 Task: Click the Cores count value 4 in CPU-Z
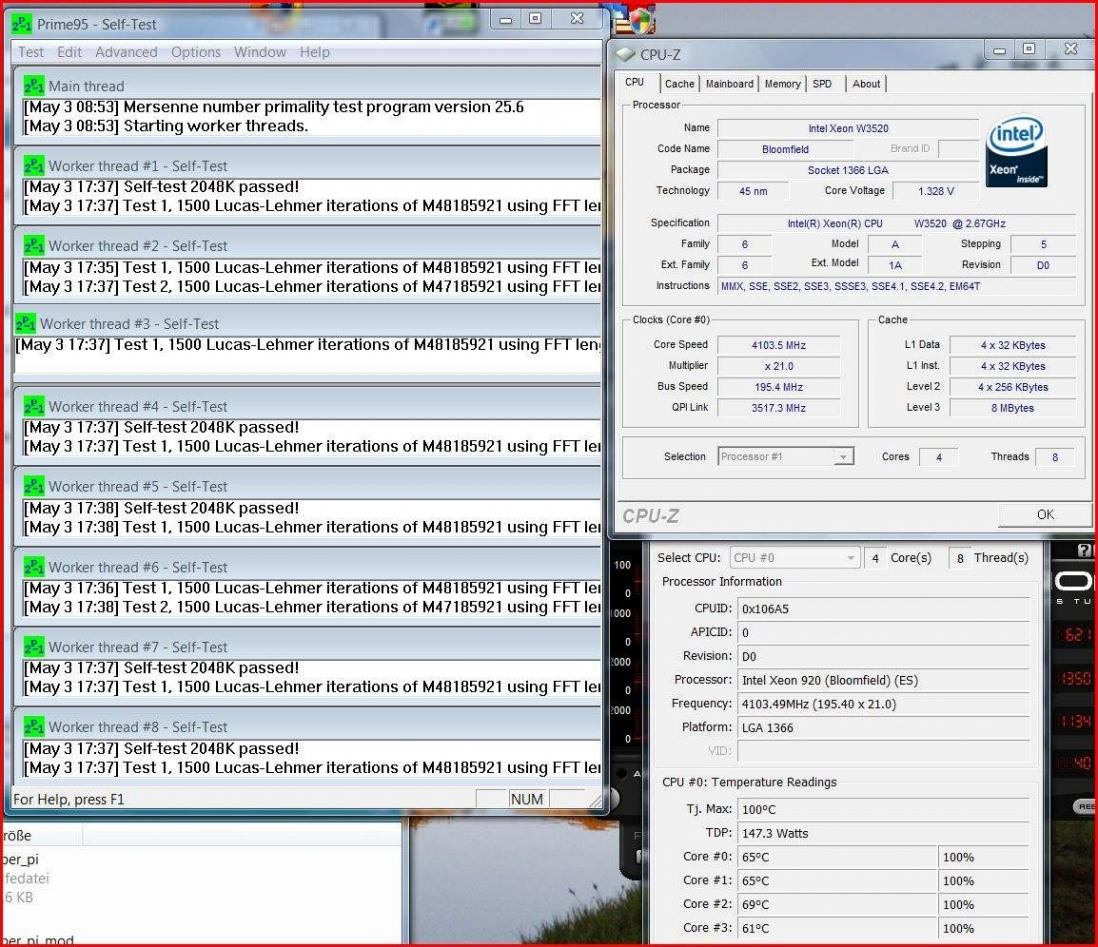(938, 457)
